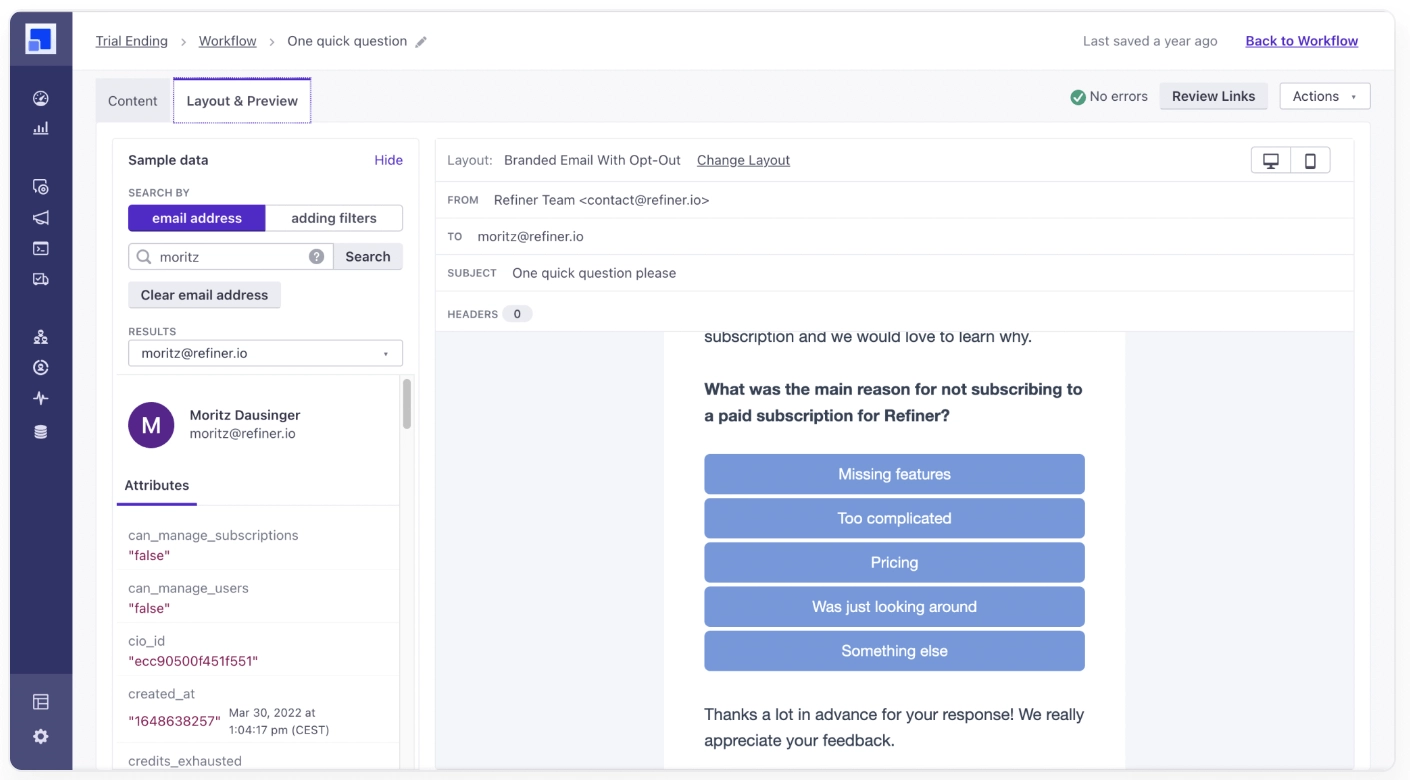Open the Actions dropdown menu
Viewport: 1410px width, 780px height.
tap(1324, 96)
